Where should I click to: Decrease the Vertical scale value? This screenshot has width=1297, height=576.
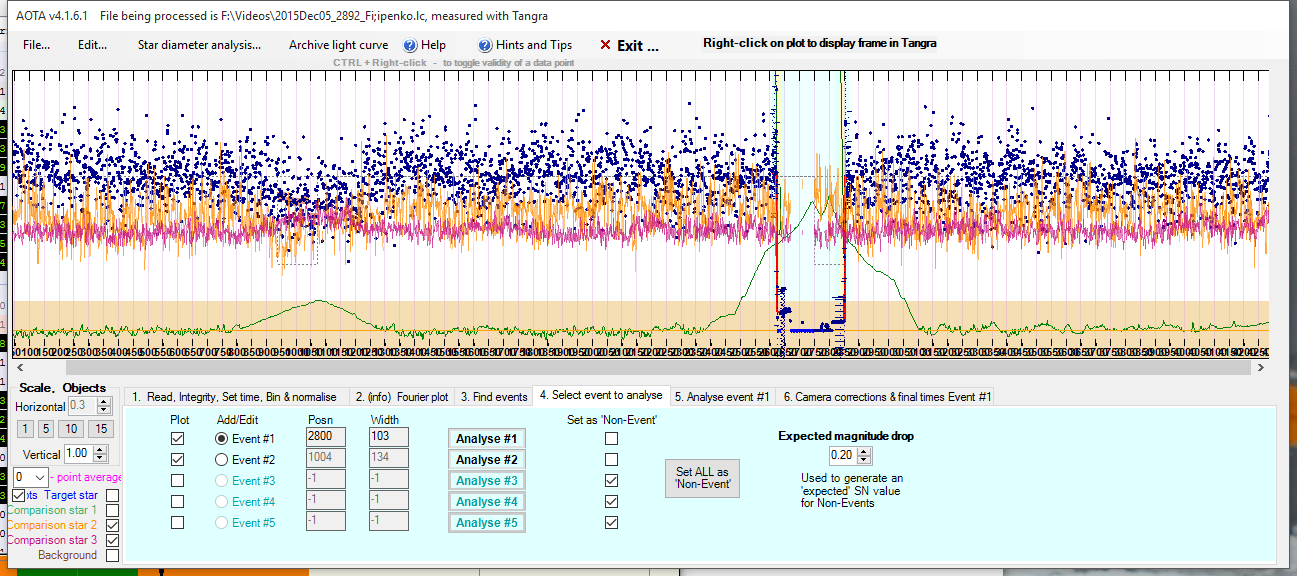coord(99,458)
